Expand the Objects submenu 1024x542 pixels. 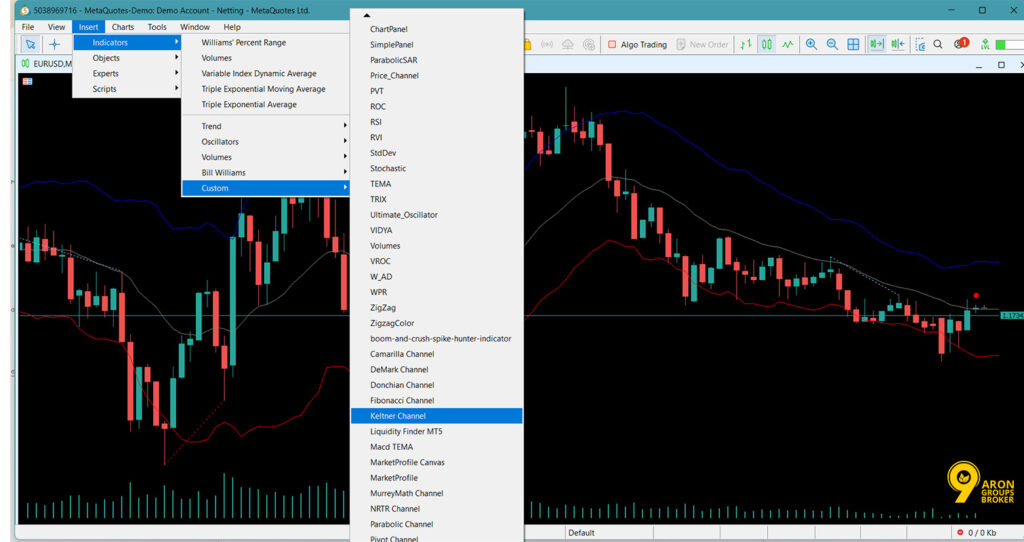click(127, 58)
